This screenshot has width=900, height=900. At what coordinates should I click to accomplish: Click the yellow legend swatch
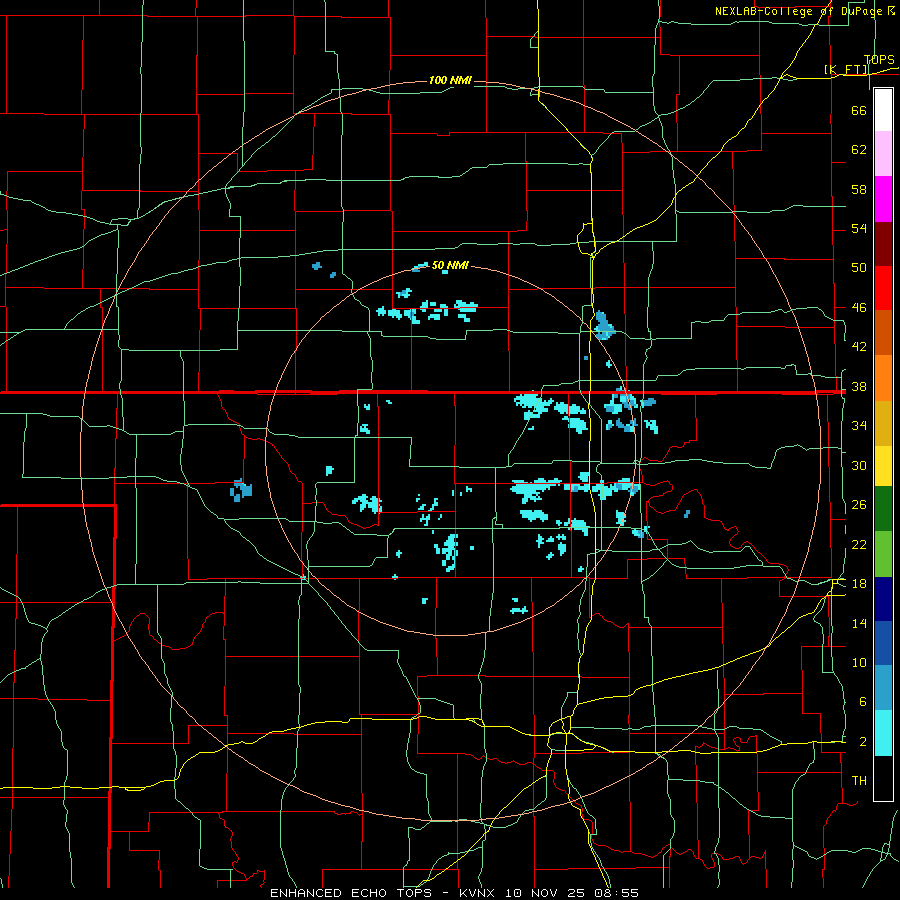[x=883, y=465]
